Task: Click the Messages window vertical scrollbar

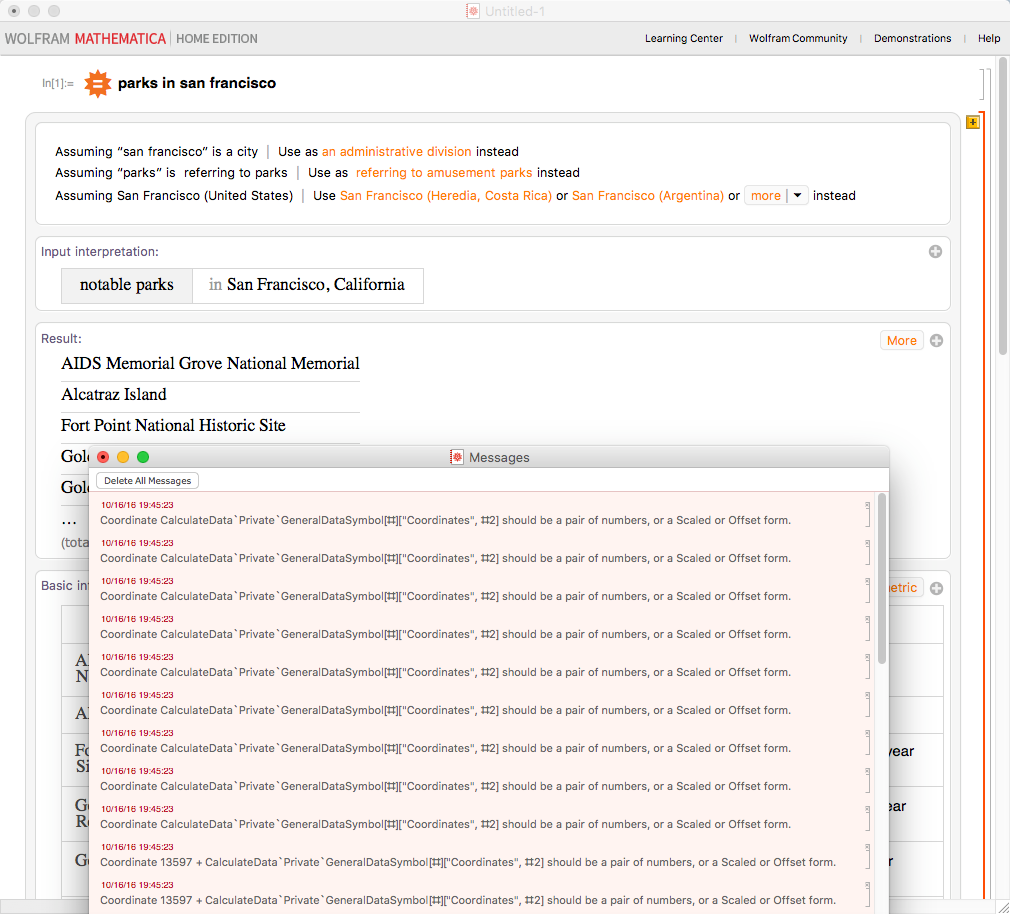Action: coord(882,578)
